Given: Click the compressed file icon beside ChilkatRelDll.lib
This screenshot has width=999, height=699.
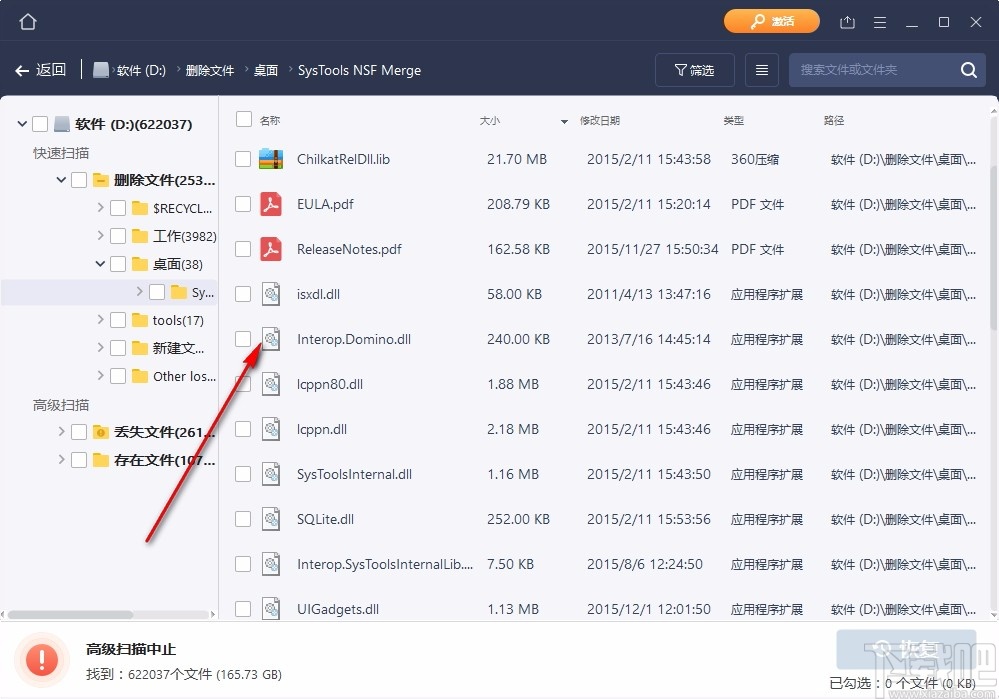Looking at the screenshot, I should (270, 159).
